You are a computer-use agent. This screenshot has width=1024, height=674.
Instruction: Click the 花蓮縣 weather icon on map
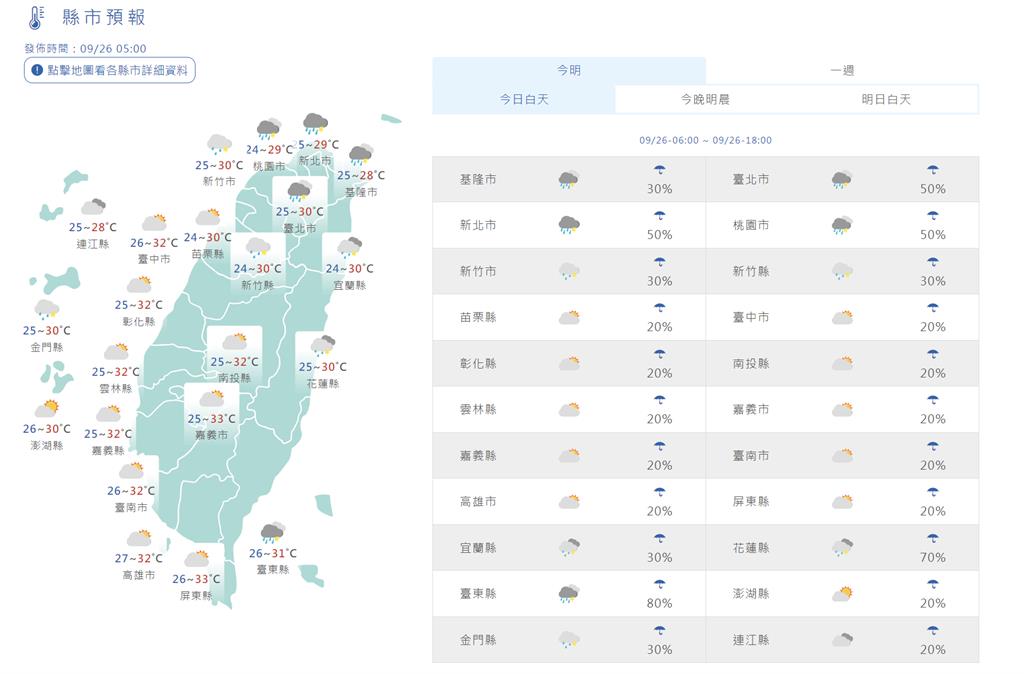pos(323,345)
